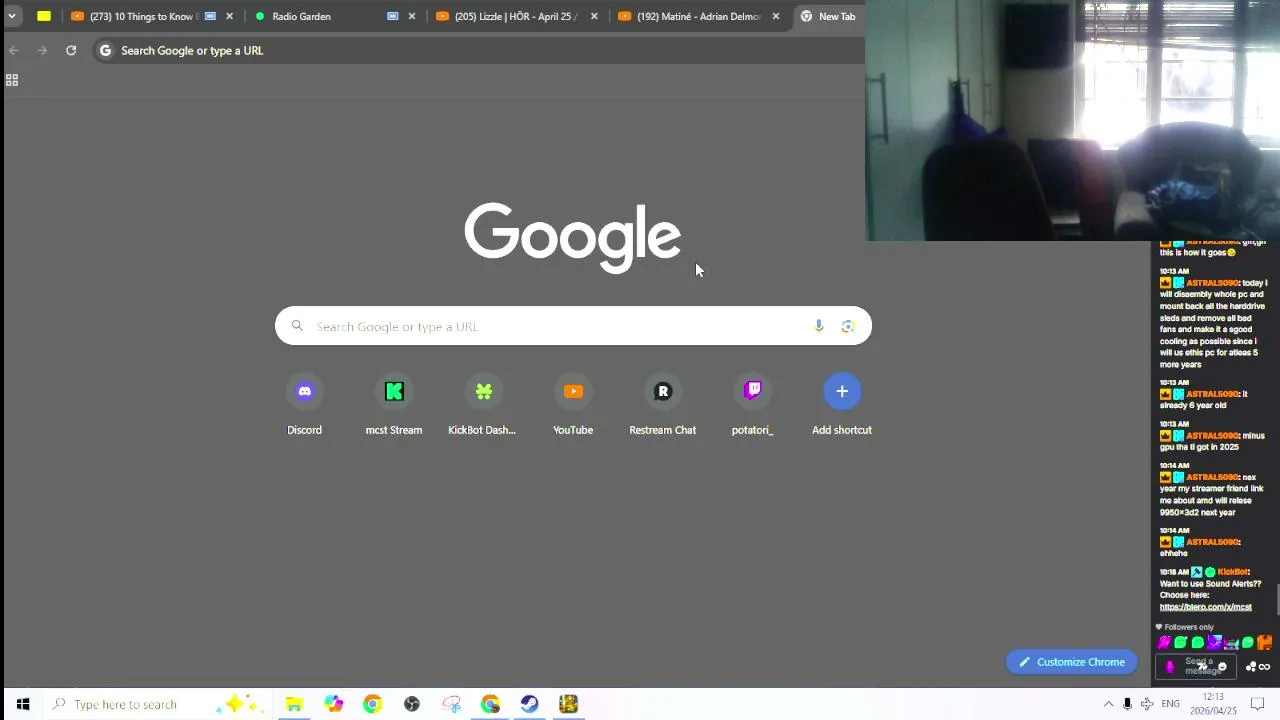Open the Windows notification center
The image size is (1280, 720).
coord(1258,704)
